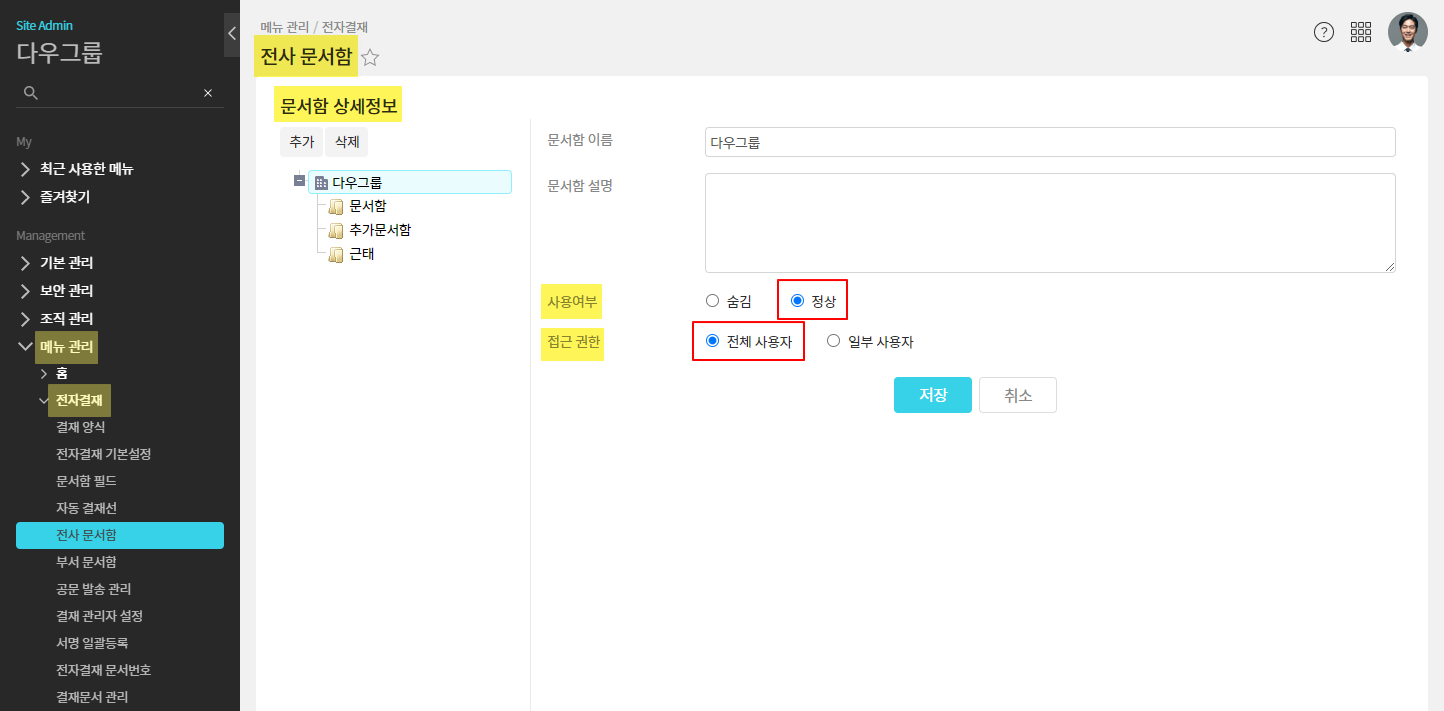Click the 저장 button

(932, 395)
